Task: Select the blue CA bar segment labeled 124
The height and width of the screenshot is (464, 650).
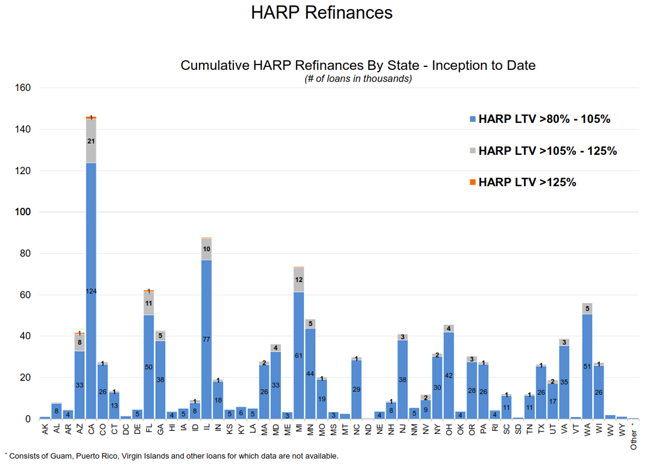Action: (91, 290)
